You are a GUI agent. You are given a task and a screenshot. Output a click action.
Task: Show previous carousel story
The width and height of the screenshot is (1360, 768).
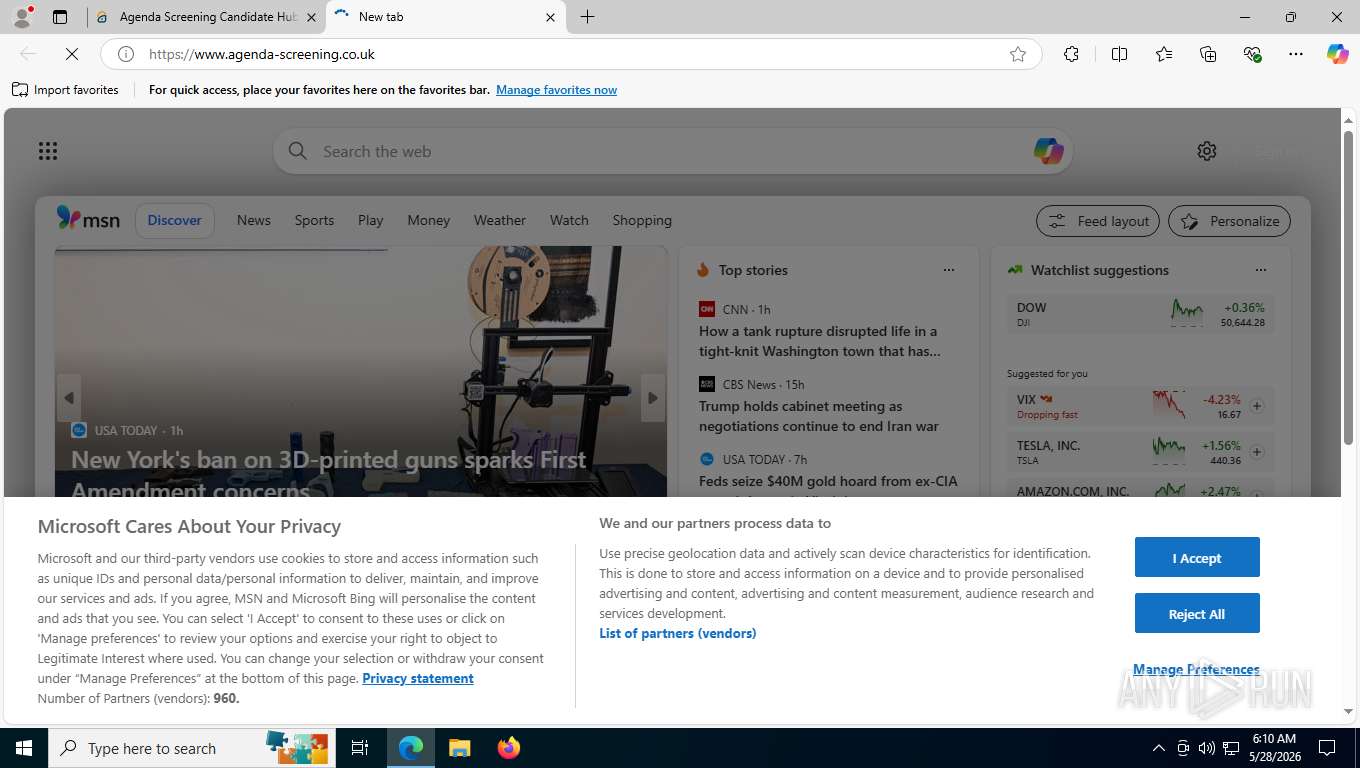coord(68,398)
